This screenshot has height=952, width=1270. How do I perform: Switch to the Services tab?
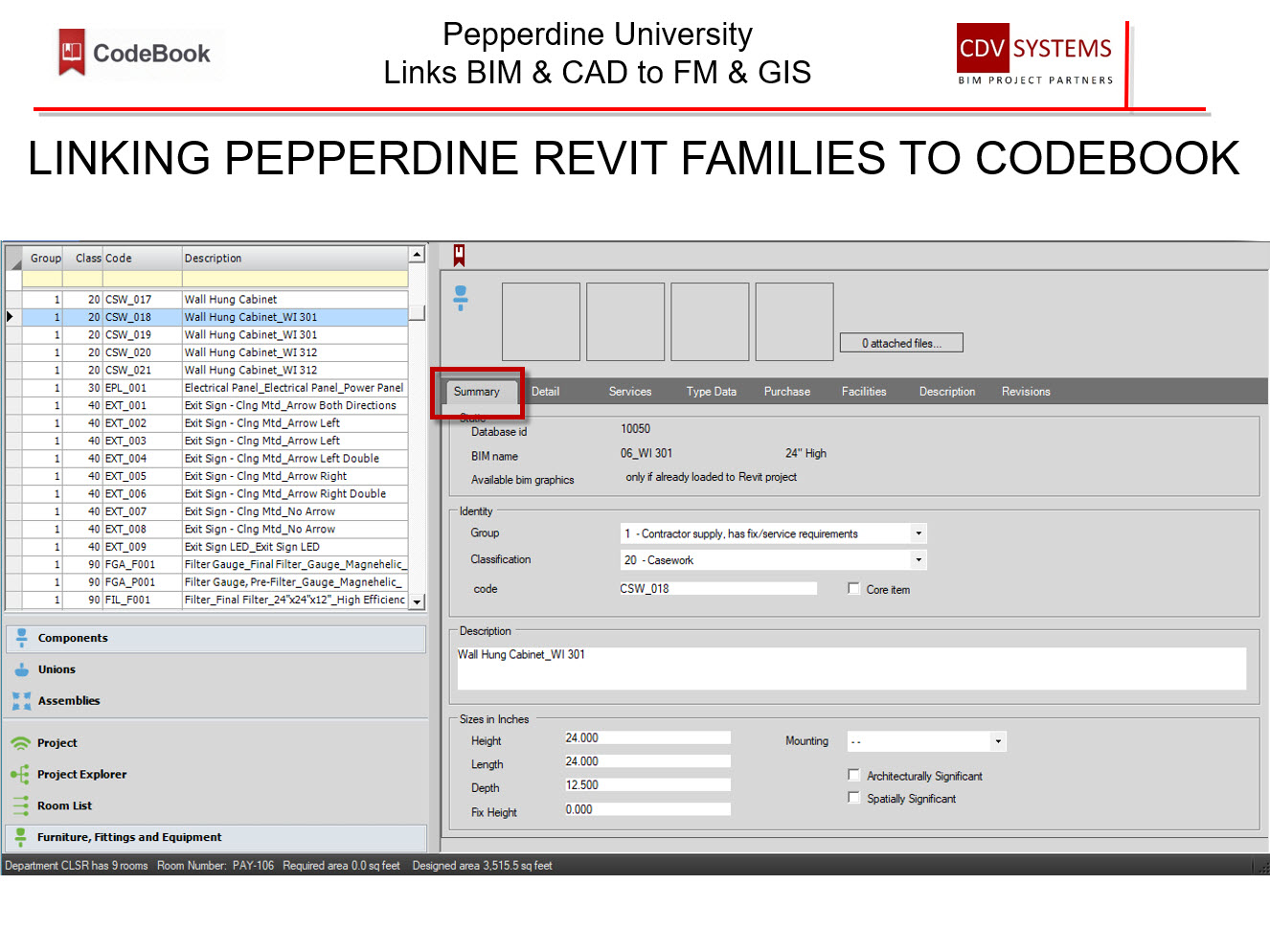[630, 392]
